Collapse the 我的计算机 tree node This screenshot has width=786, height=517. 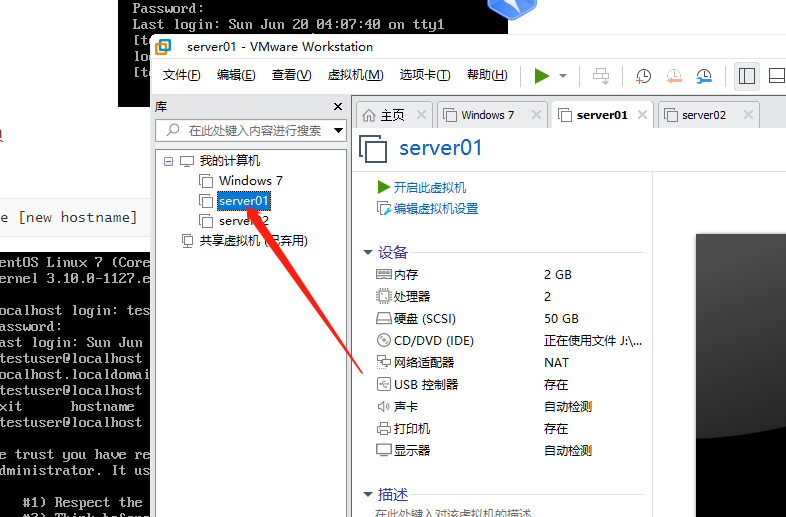tap(168, 161)
